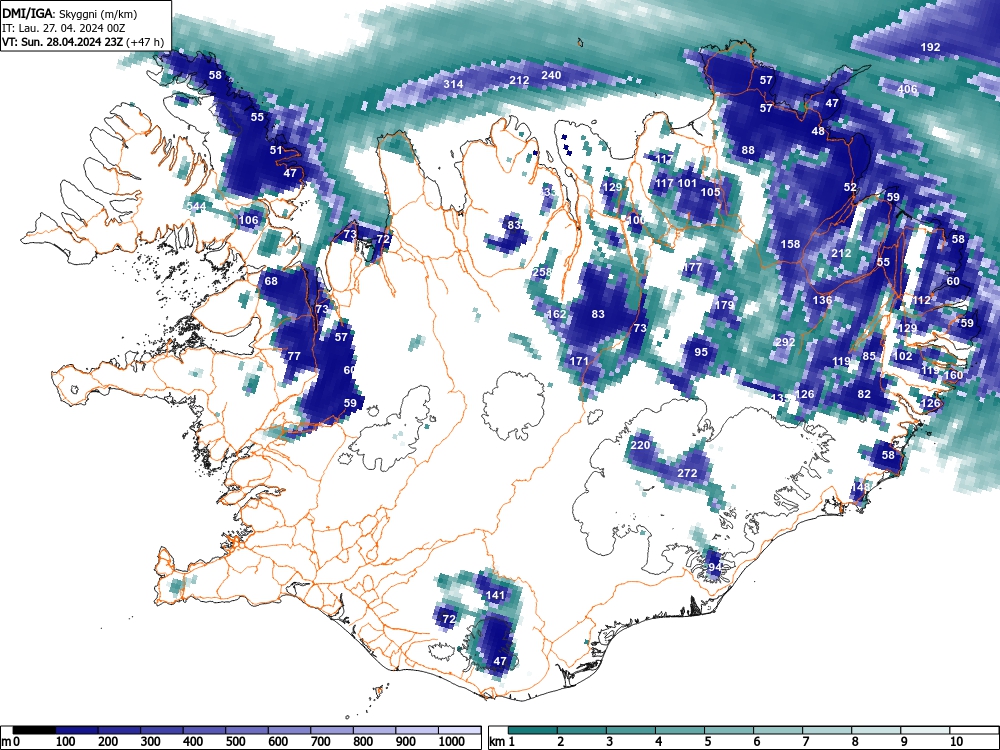Image resolution: width=1000 pixels, height=750 pixels.
Task: Click the 544 value in the Westfjords
Action: pyautogui.click(x=196, y=206)
